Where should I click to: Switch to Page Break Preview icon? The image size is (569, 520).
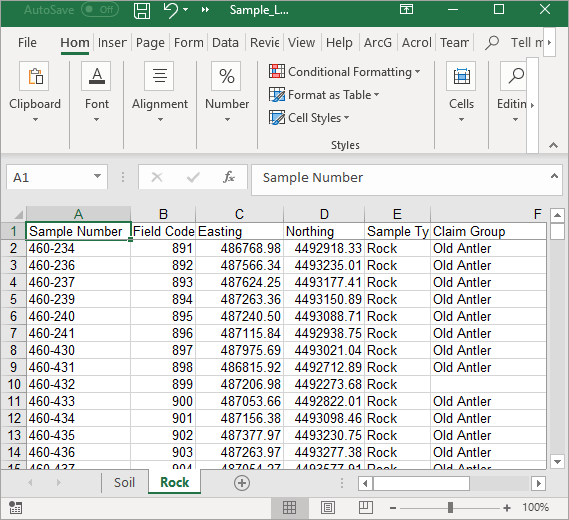[365, 507]
